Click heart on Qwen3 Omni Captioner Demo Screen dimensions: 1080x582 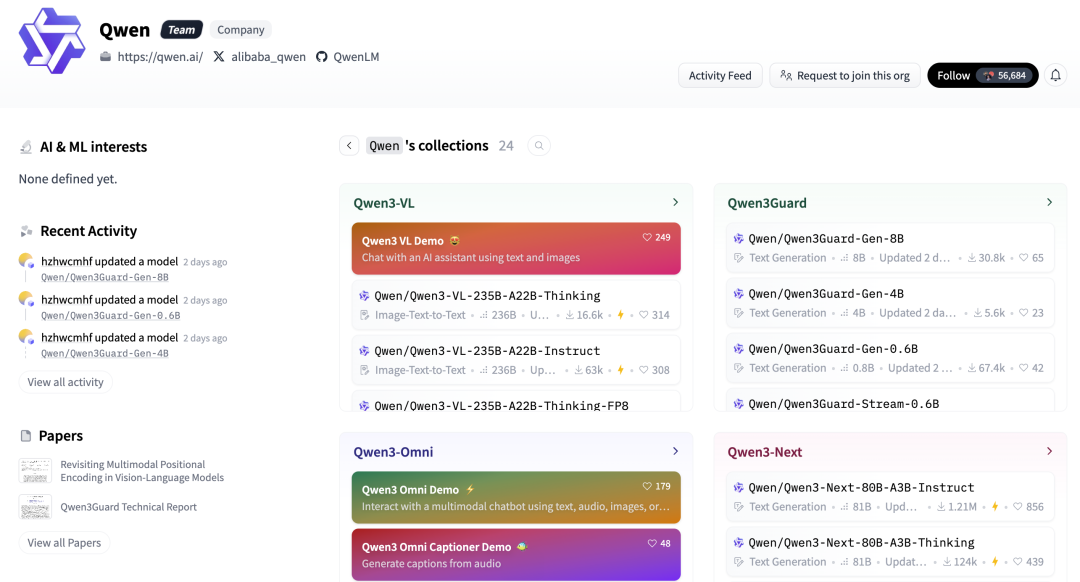coord(652,543)
